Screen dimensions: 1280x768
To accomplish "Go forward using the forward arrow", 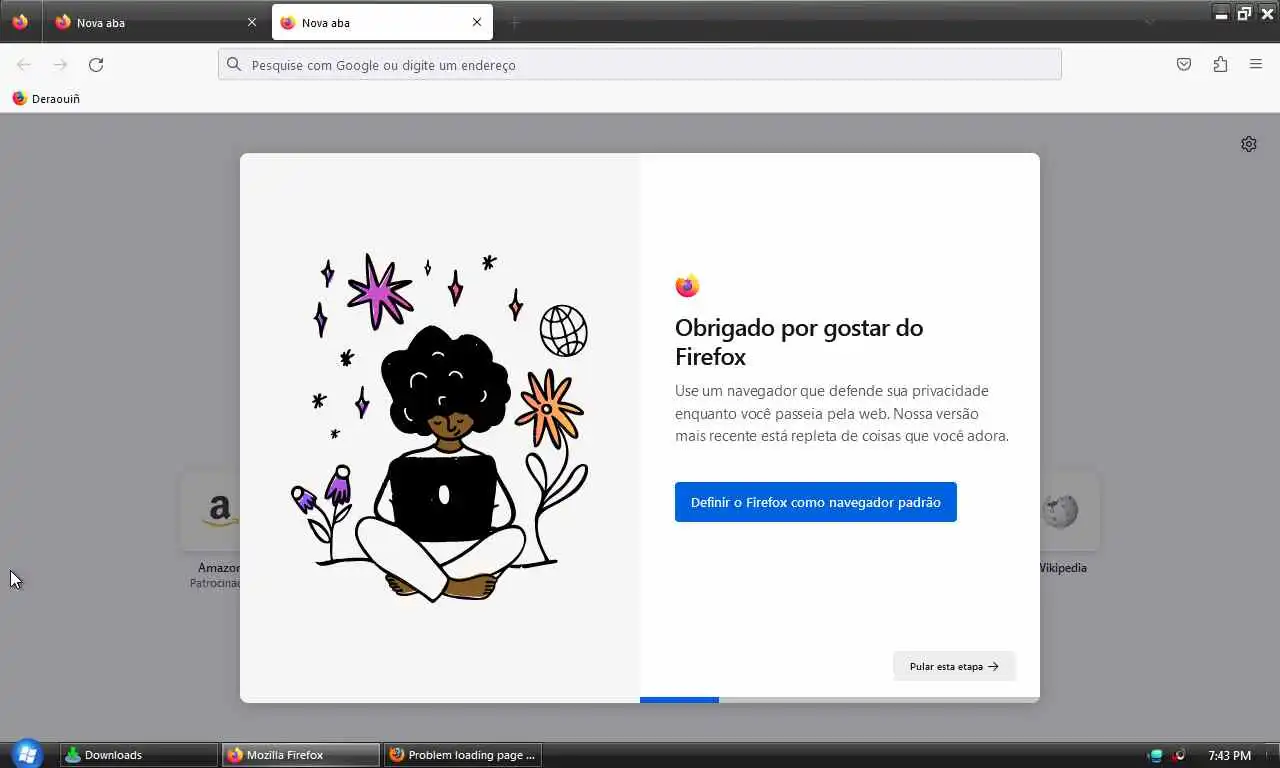I will click(x=60, y=65).
